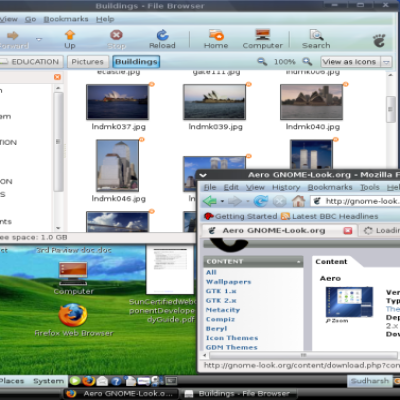Click the Firefox launcher in the panel
400x400 pixels.
88,381
